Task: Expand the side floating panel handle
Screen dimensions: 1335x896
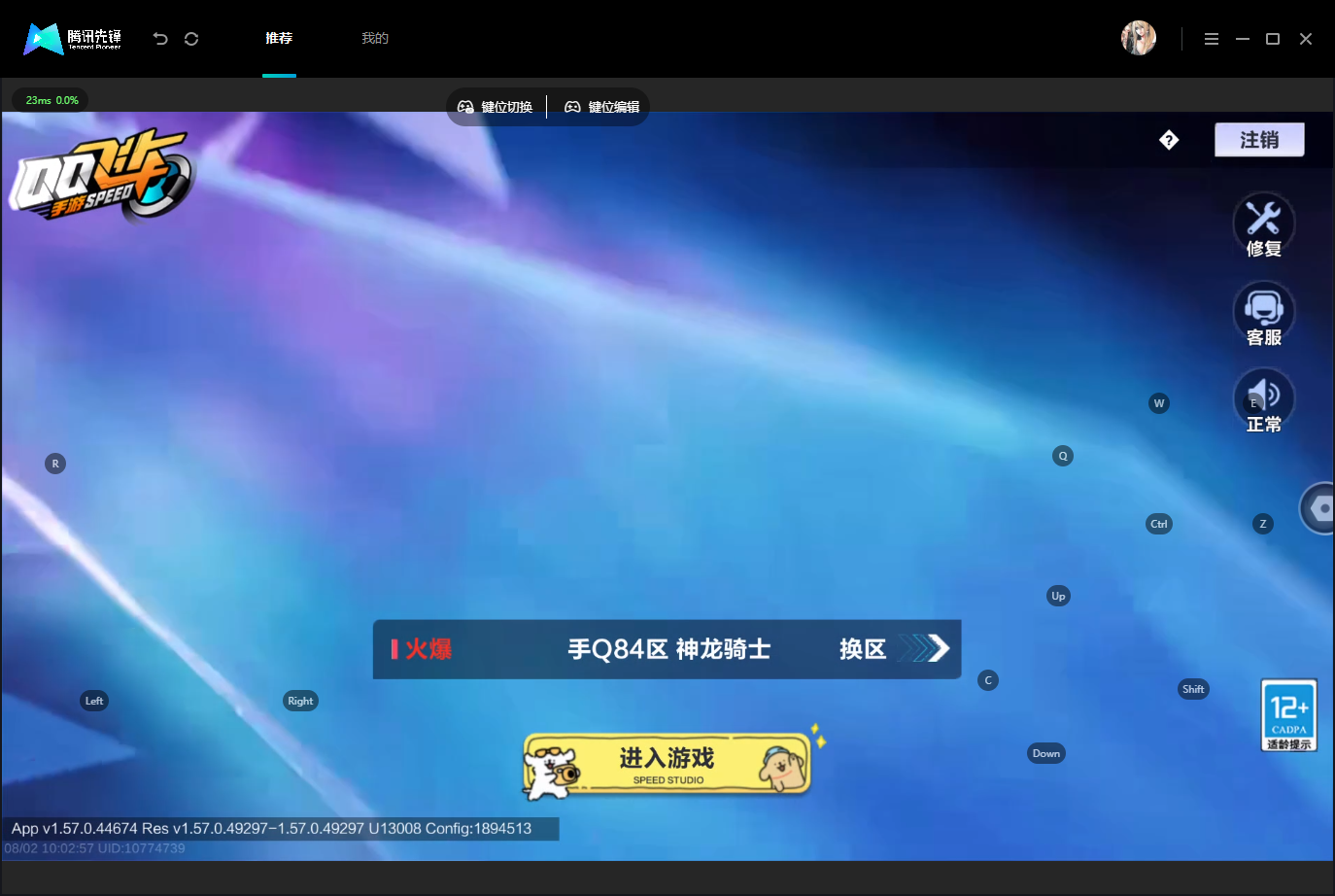Action: 1318,508
